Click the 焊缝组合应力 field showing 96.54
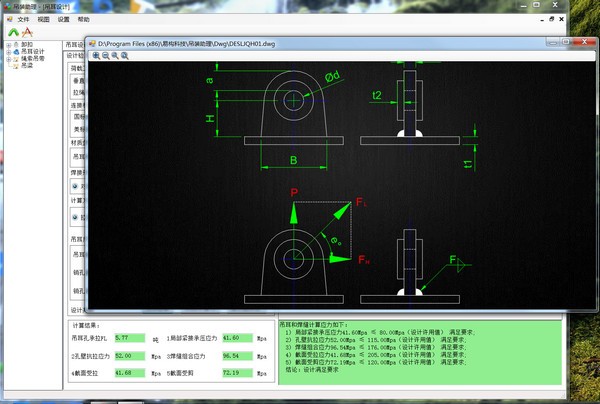The height and width of the screenshot is (404, 600). tap(237, 356)
